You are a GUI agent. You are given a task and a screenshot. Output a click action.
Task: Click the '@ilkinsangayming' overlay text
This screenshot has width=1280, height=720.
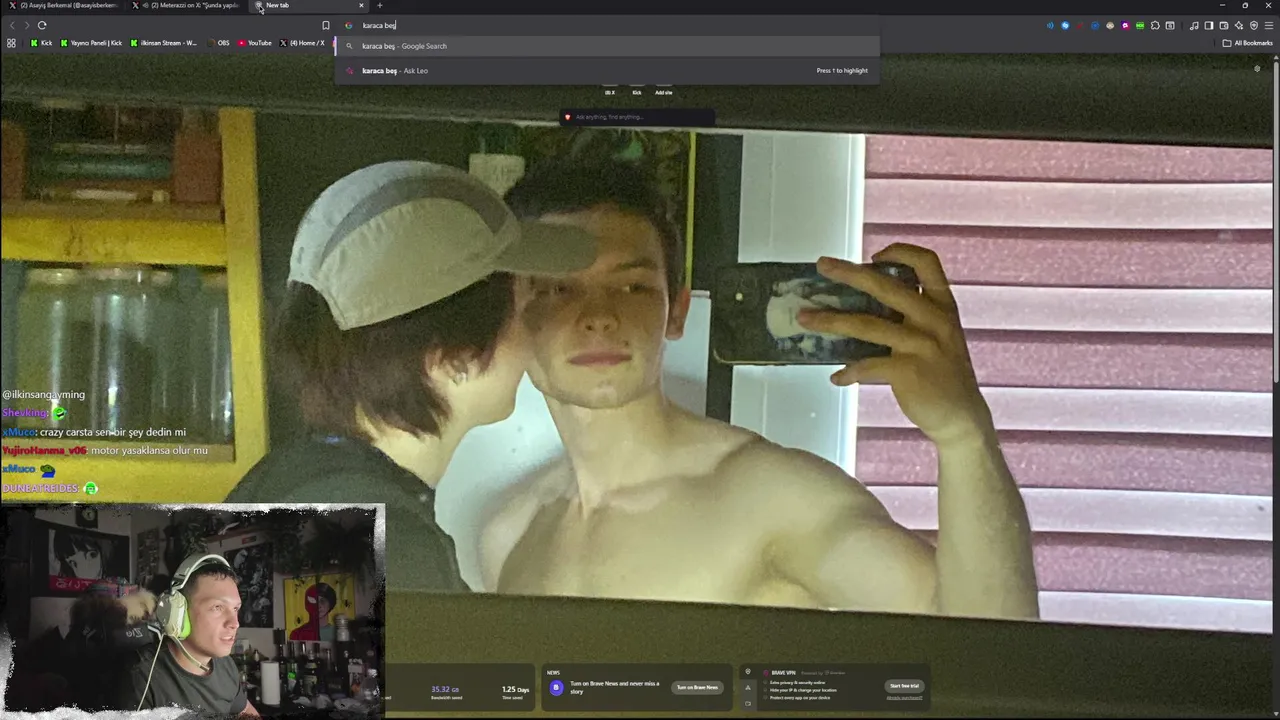(x=44, y=395)
